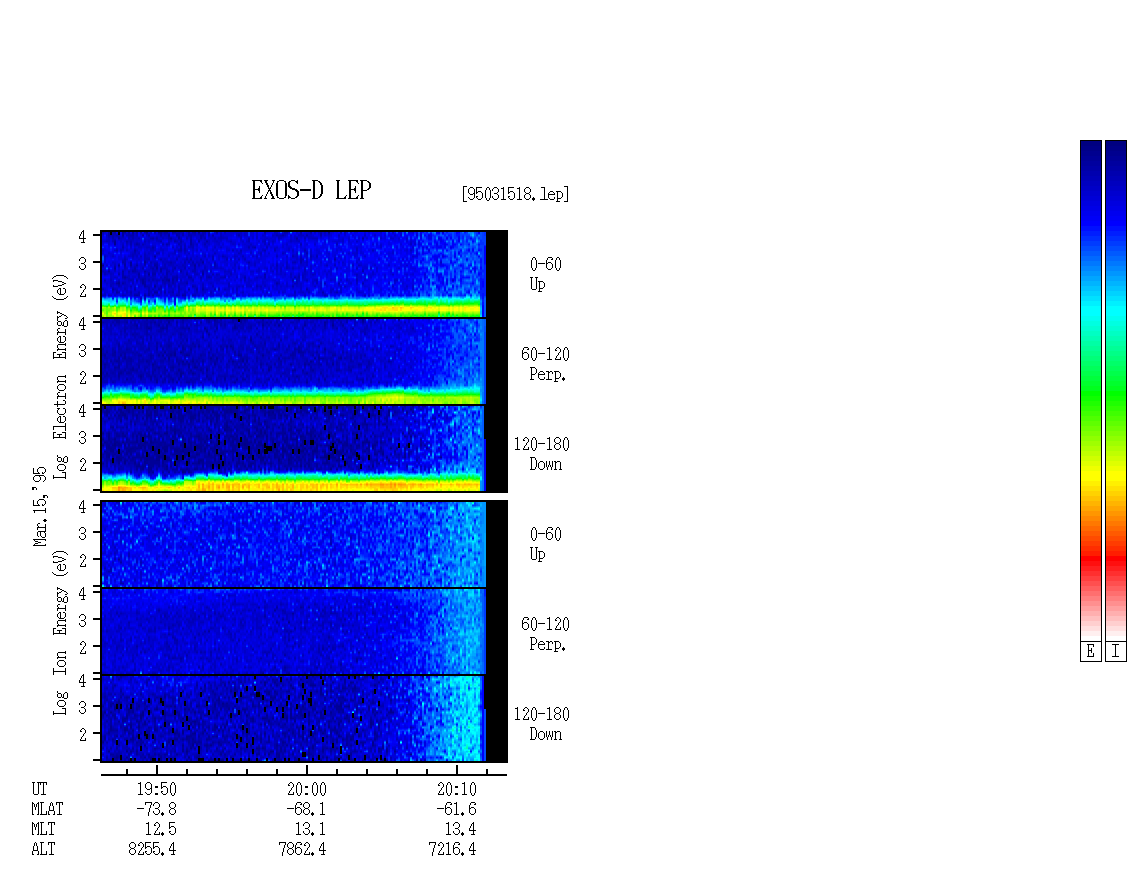
Task: Click the ion color scale bar above I
Action: pyautogui.click(x=1116, y=391)
